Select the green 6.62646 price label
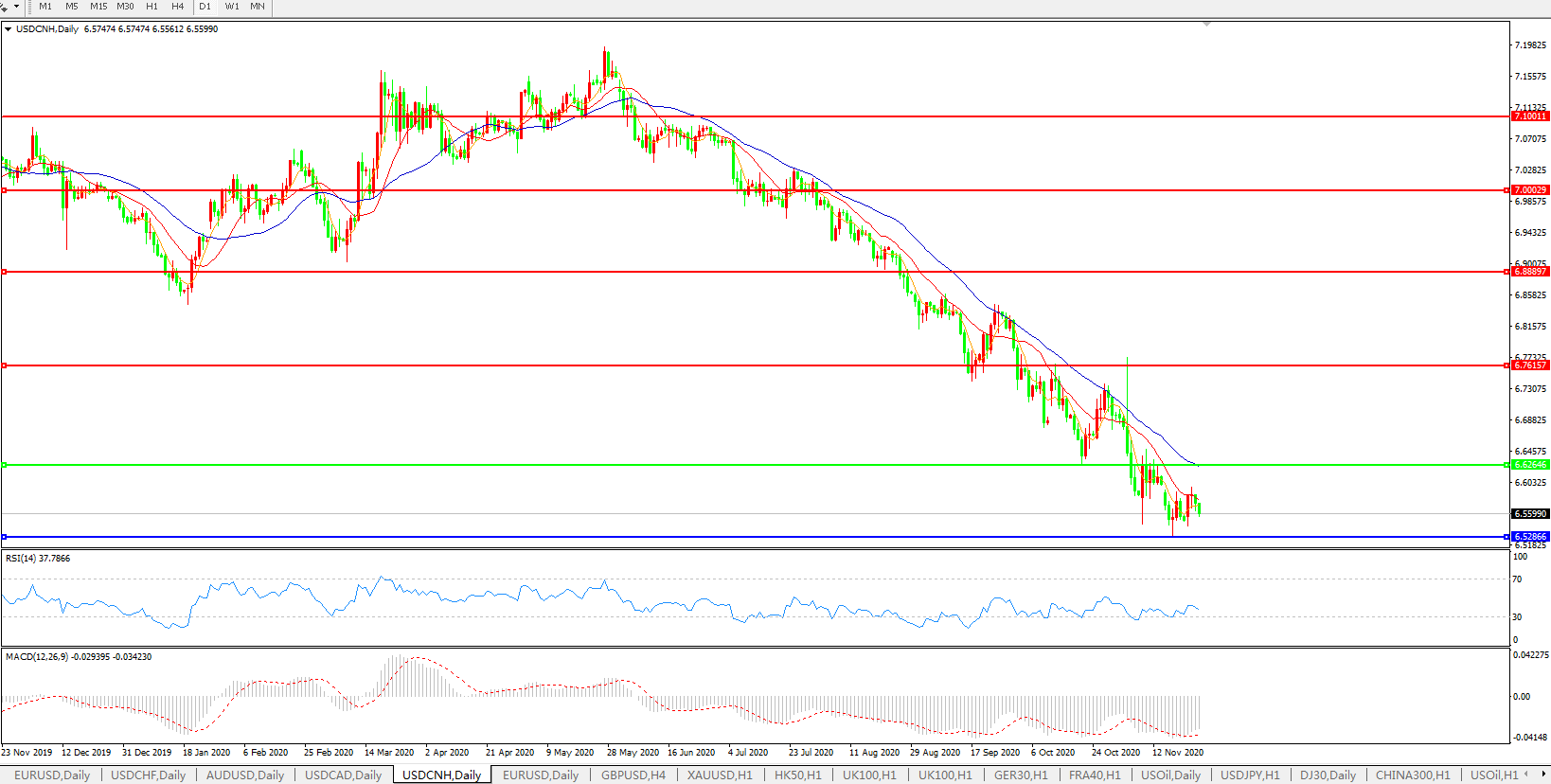 coord(1529,465)
